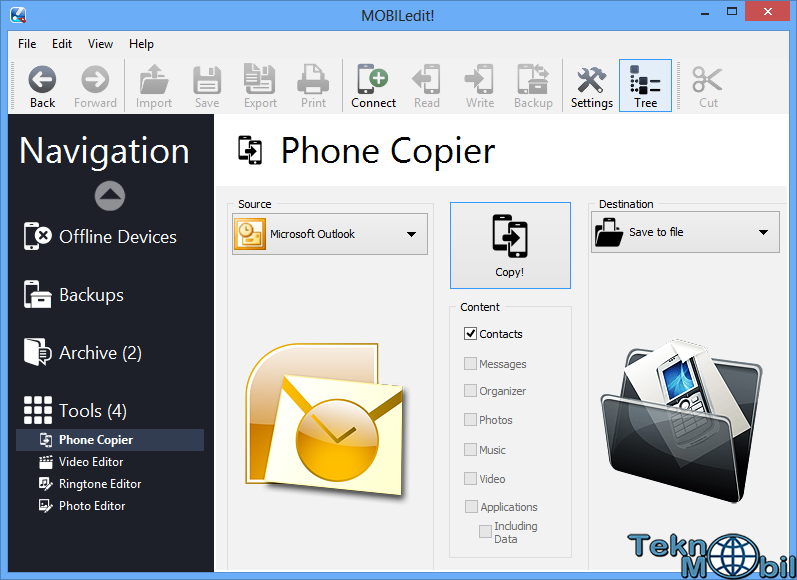Click the Print toolbar icon
Screen dimensions: 797x580
[x=313, y=86]
